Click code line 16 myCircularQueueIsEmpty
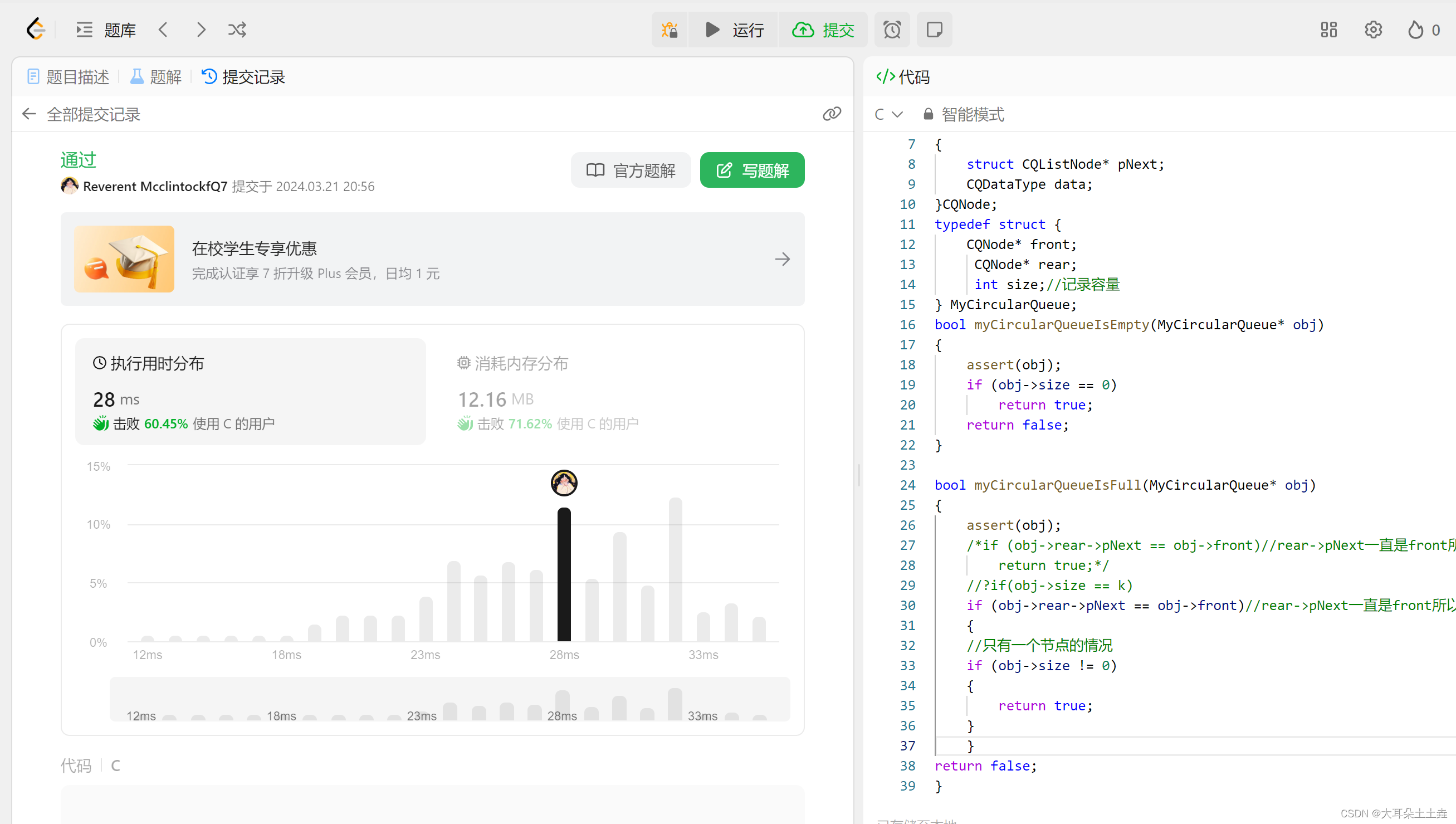Viewport: 1456px width, 824px height. click(x=1129, y=324)
